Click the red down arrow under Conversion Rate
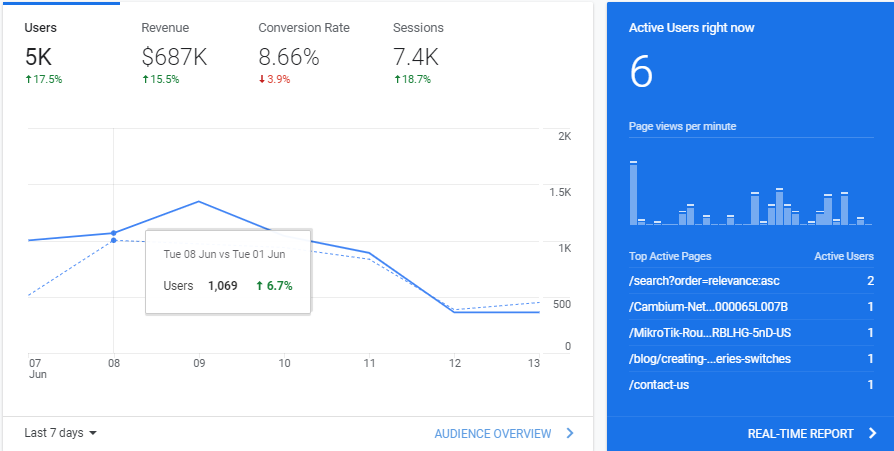Image resolution: width=894 pixels, height=451 pixels. pyautogui.click(x=262, y=79)
